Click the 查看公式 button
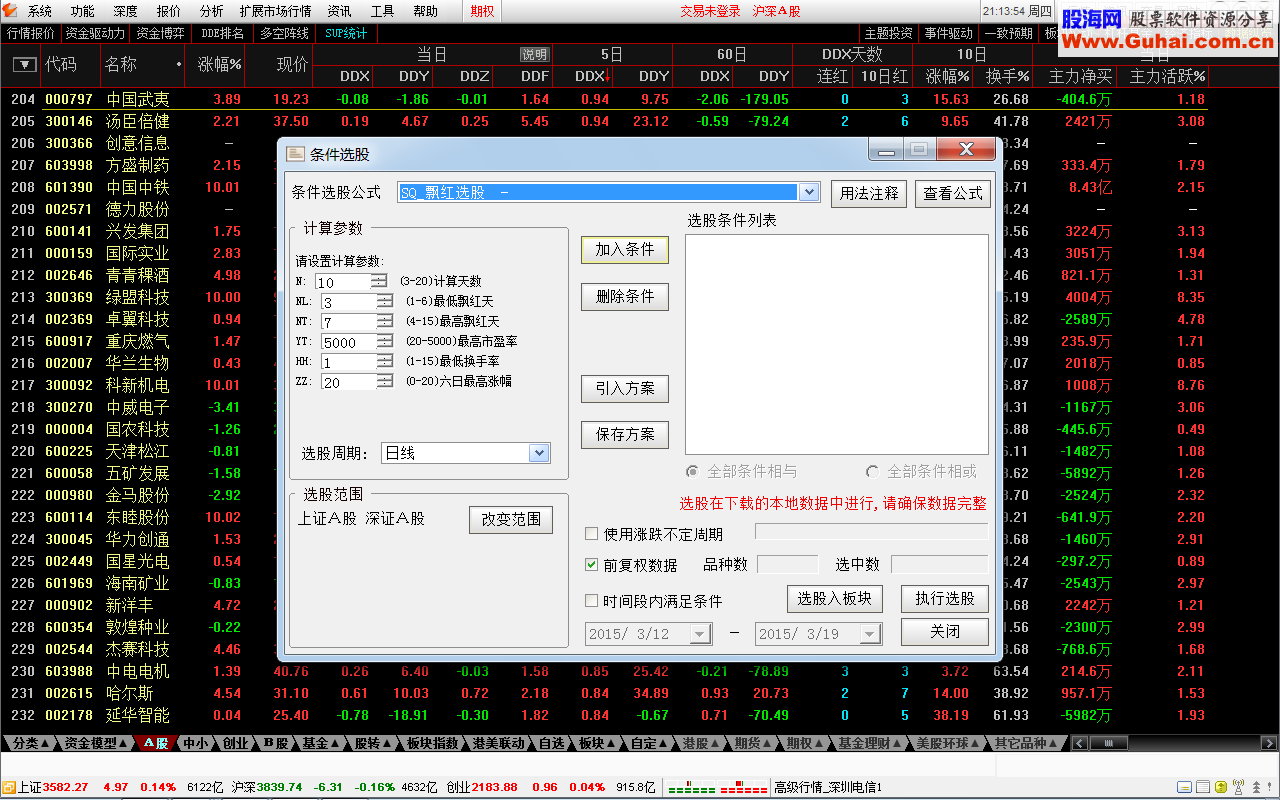Screen dimensions: 1280x800 click(953, 194)
